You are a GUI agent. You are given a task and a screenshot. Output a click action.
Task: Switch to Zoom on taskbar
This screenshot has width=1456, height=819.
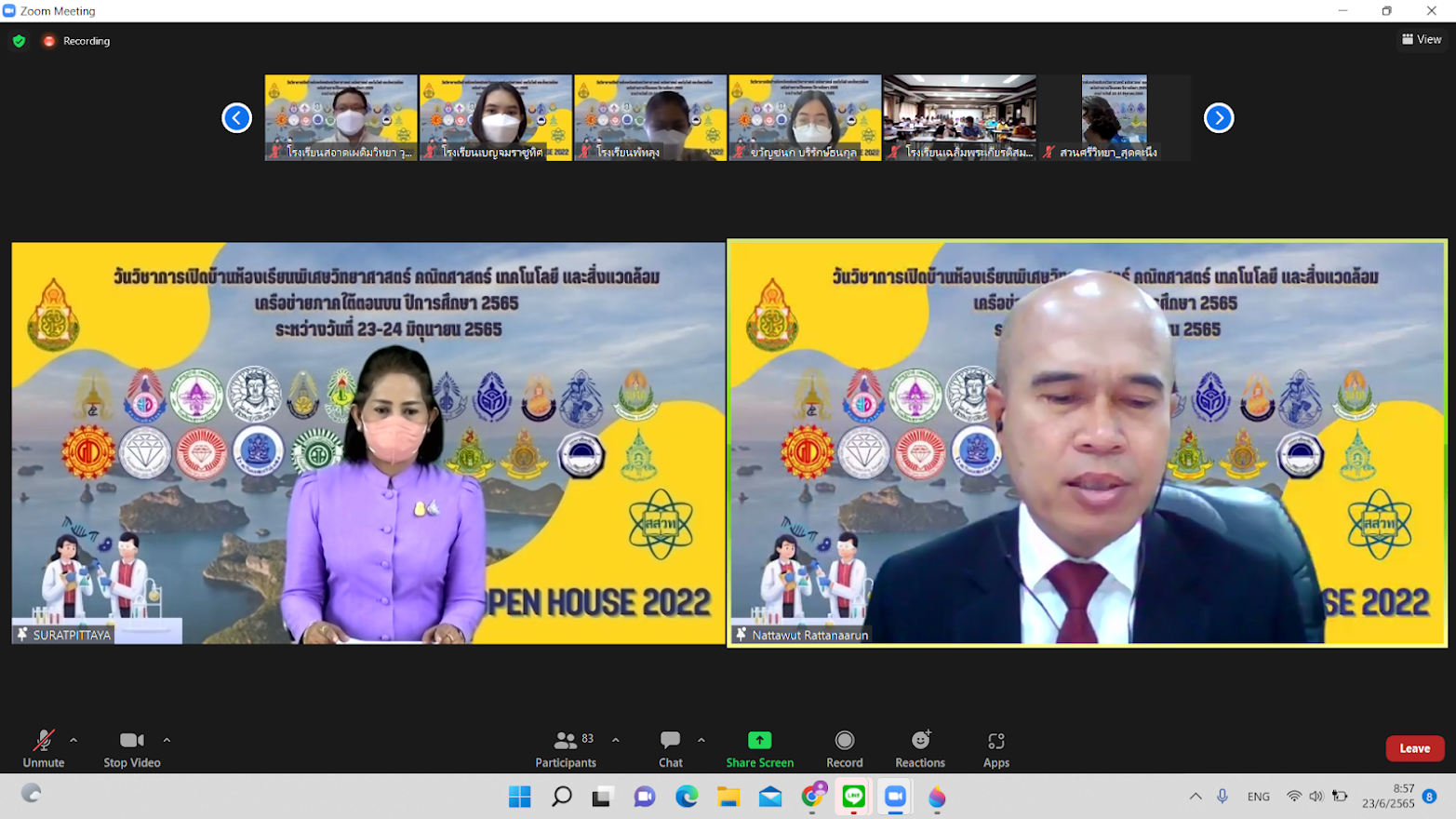pyautogui.click(x=895, y=797)
